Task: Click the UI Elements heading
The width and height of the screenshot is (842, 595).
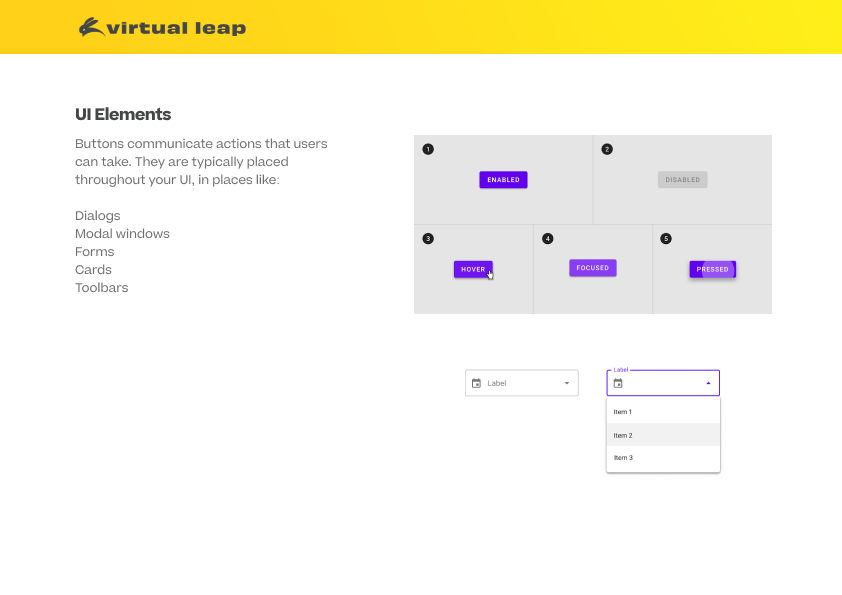Action: (x=123, y=114)
